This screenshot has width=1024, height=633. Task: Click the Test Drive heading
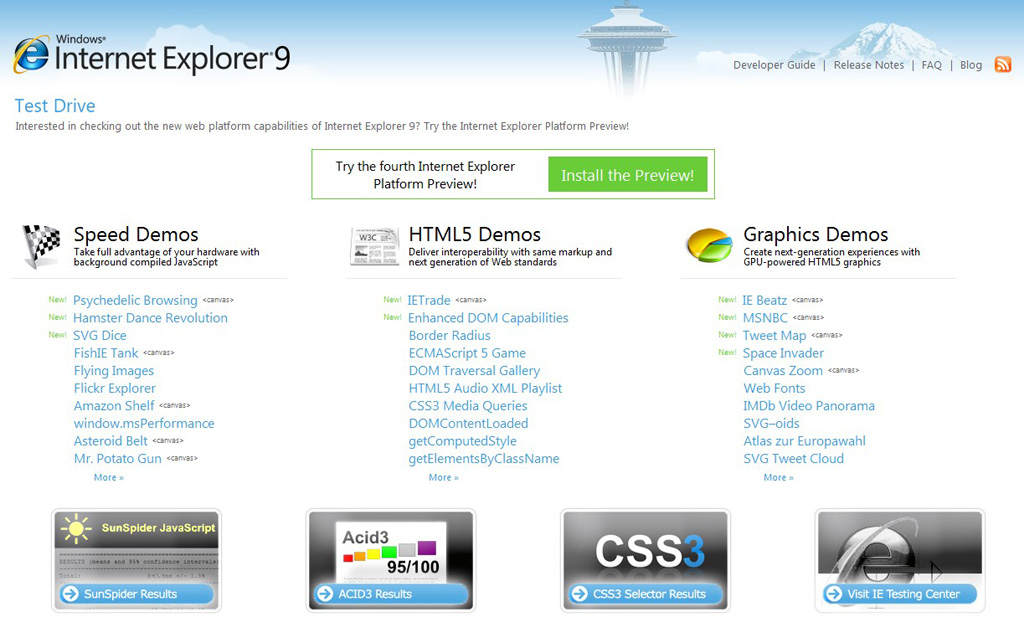(x=55, y=106)
